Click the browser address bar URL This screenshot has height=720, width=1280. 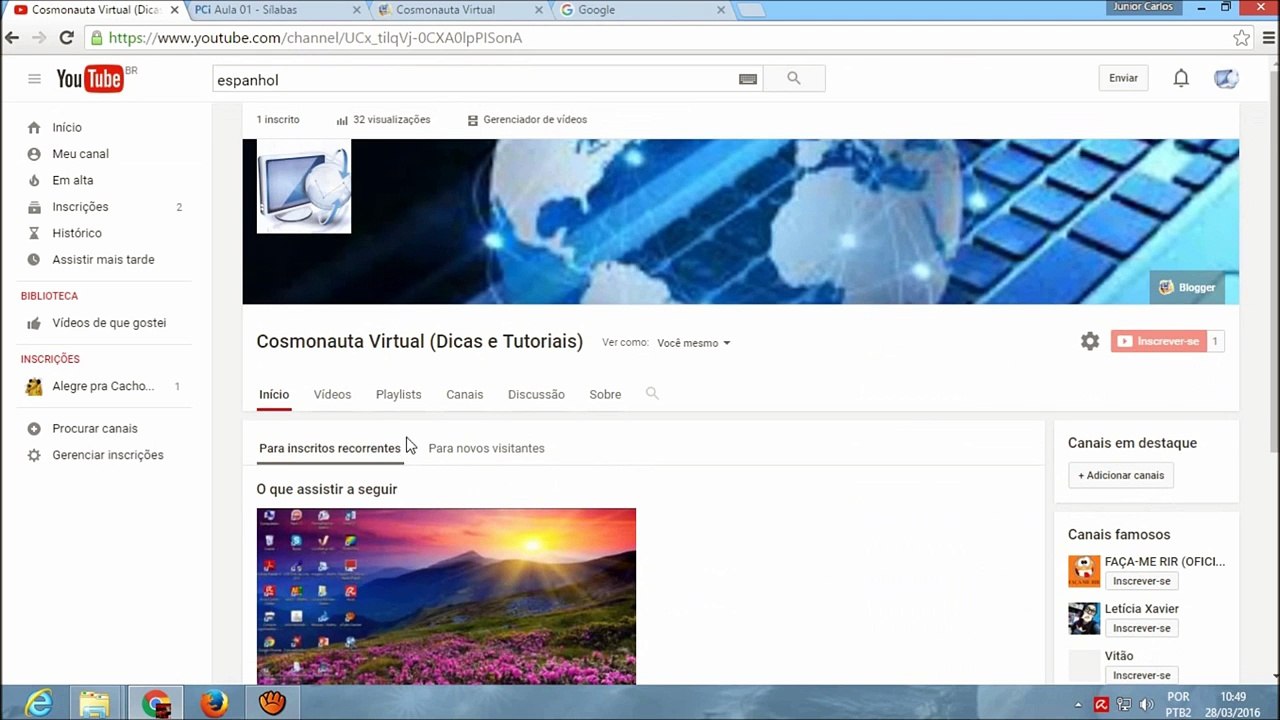pos(315,38)
